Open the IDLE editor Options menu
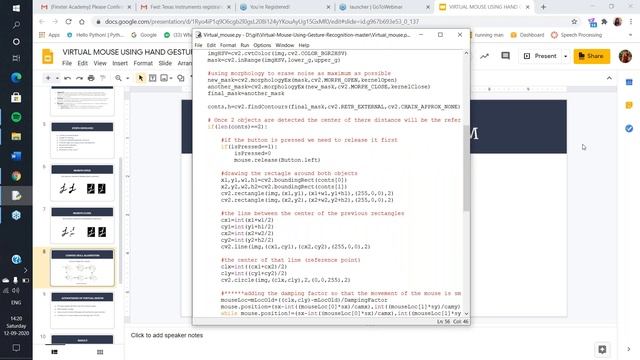The height and width of the screenshot is (360, 640). 262,45
